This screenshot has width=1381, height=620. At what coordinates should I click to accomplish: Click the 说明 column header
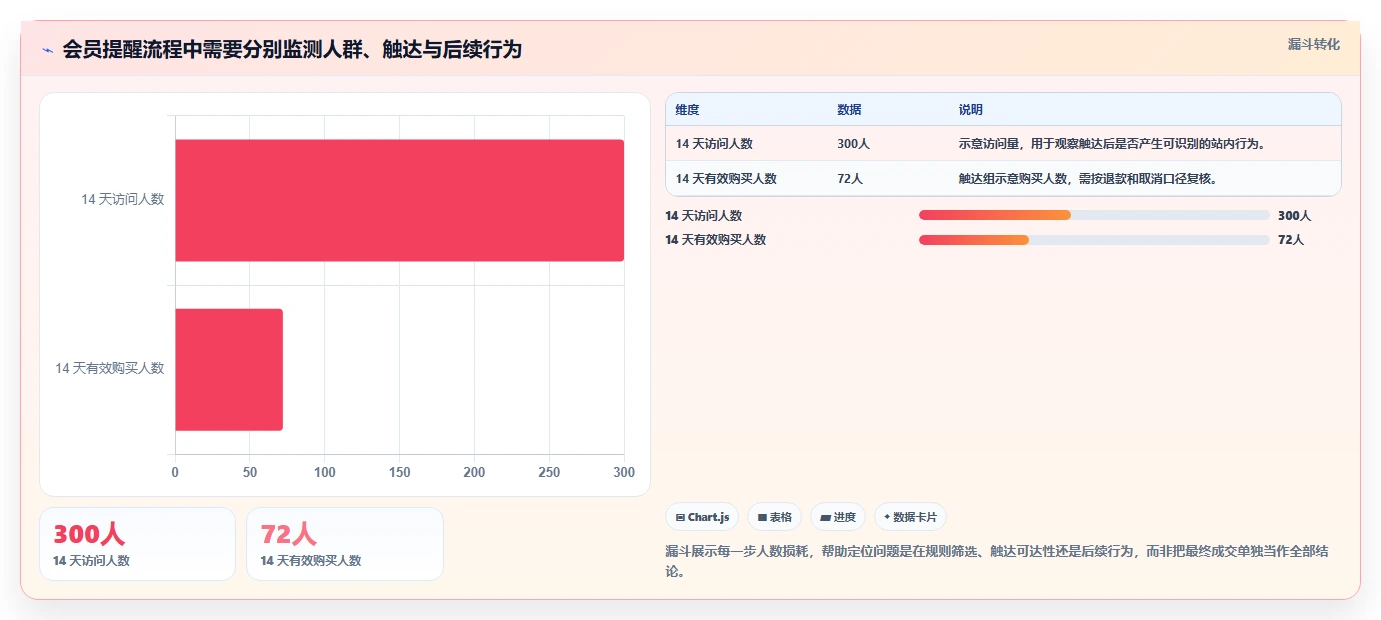tap(971, 110)
